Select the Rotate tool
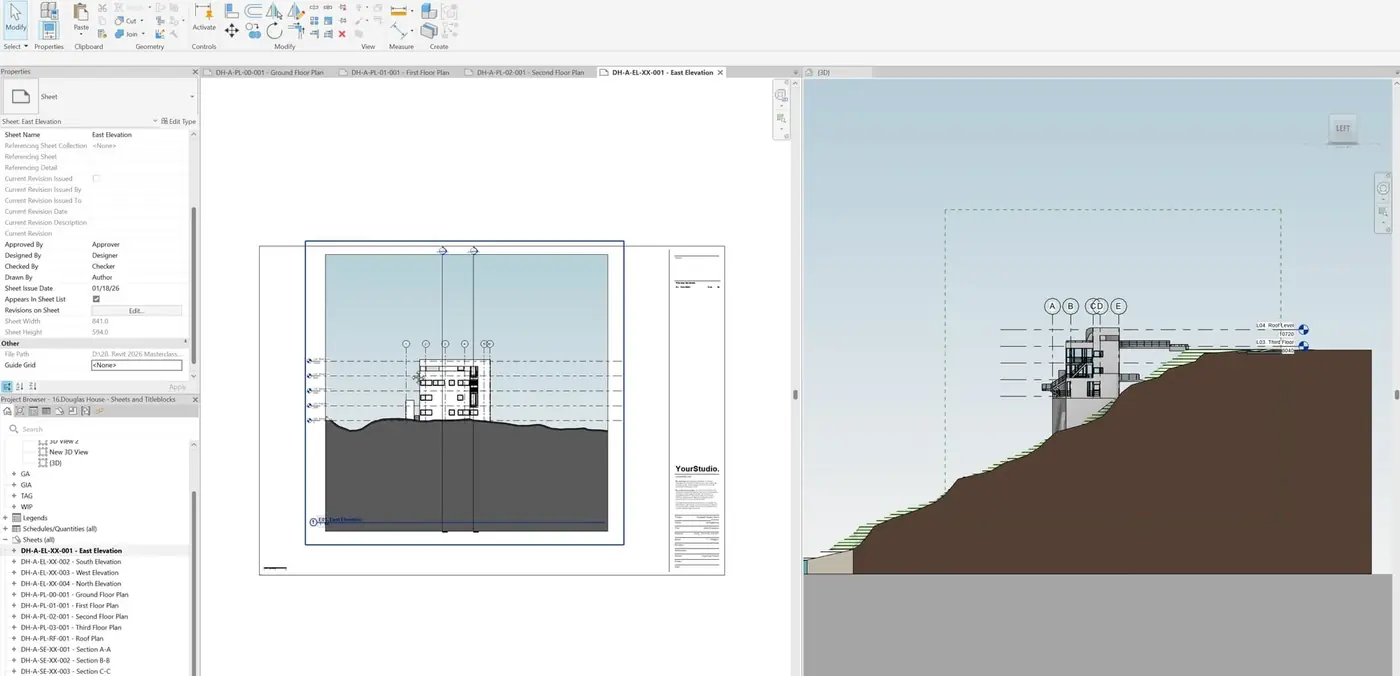1400x676 pixels. (x=274, y=31)
